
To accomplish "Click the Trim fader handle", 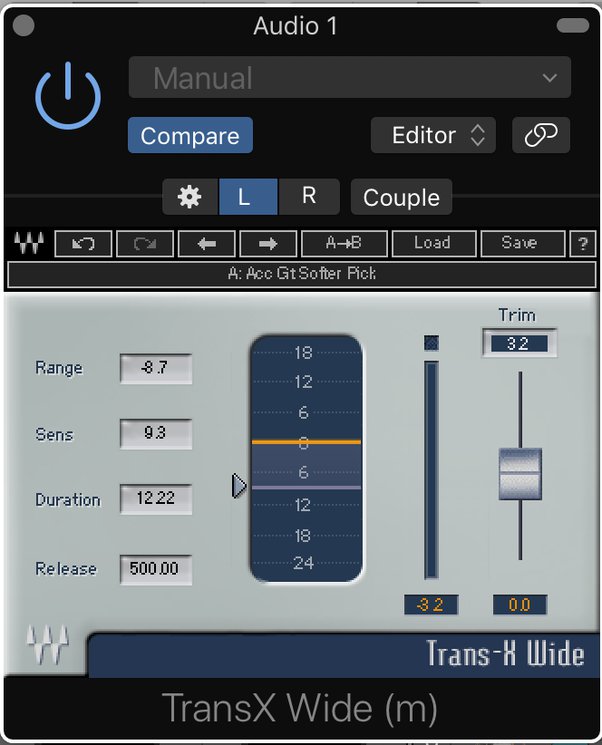I will click(520, 474).
